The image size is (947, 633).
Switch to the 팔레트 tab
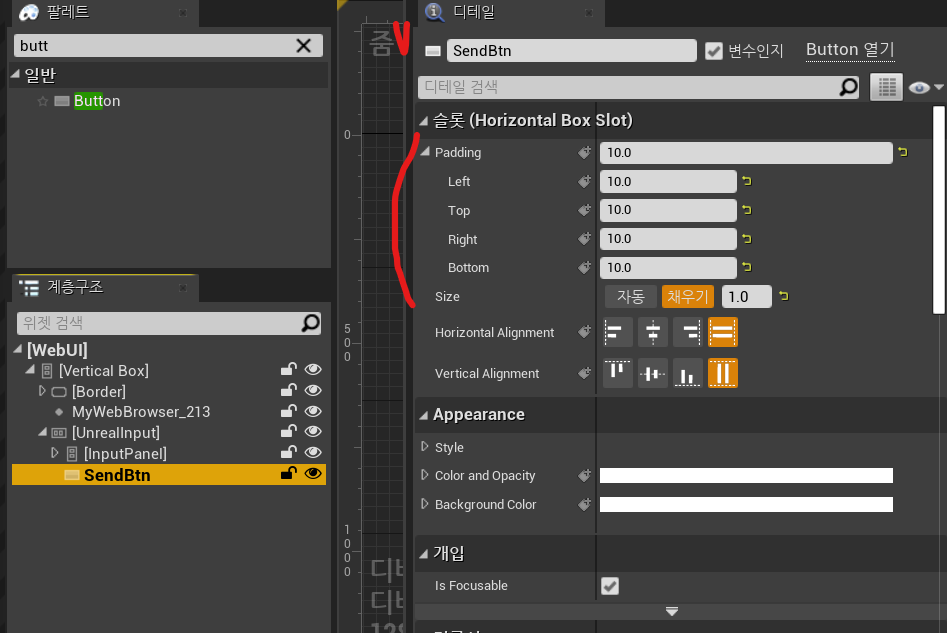coord(68,13)
